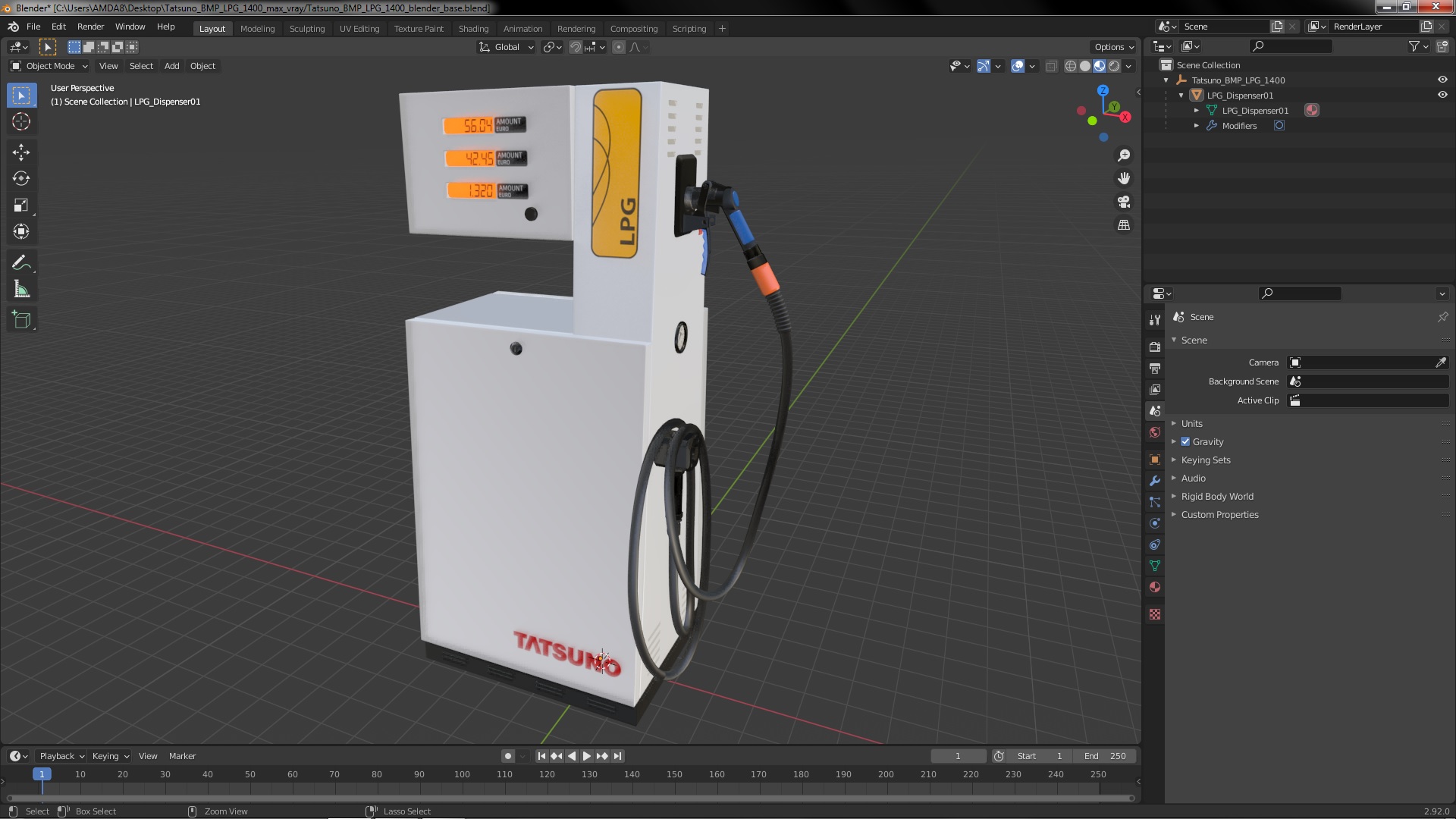
Task: Expand the Rigid Body World panel
Action: (x=1217, y=496)
